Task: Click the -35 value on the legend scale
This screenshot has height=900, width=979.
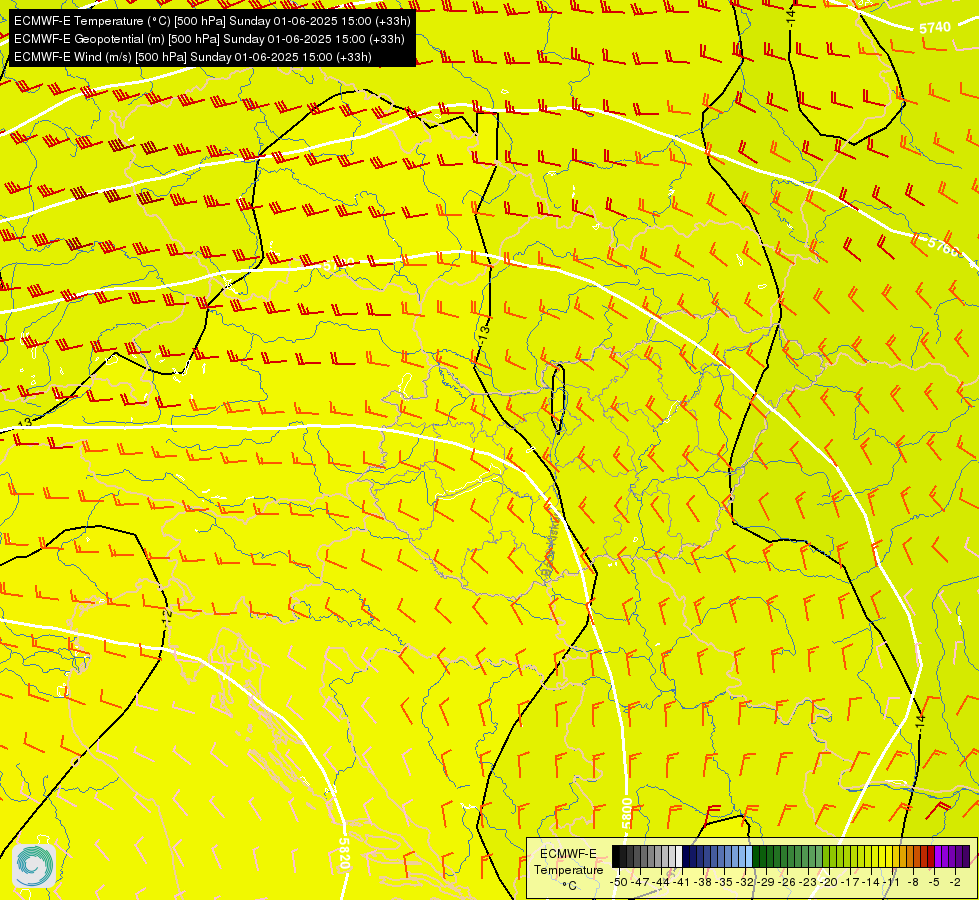Action: point(724,883)
